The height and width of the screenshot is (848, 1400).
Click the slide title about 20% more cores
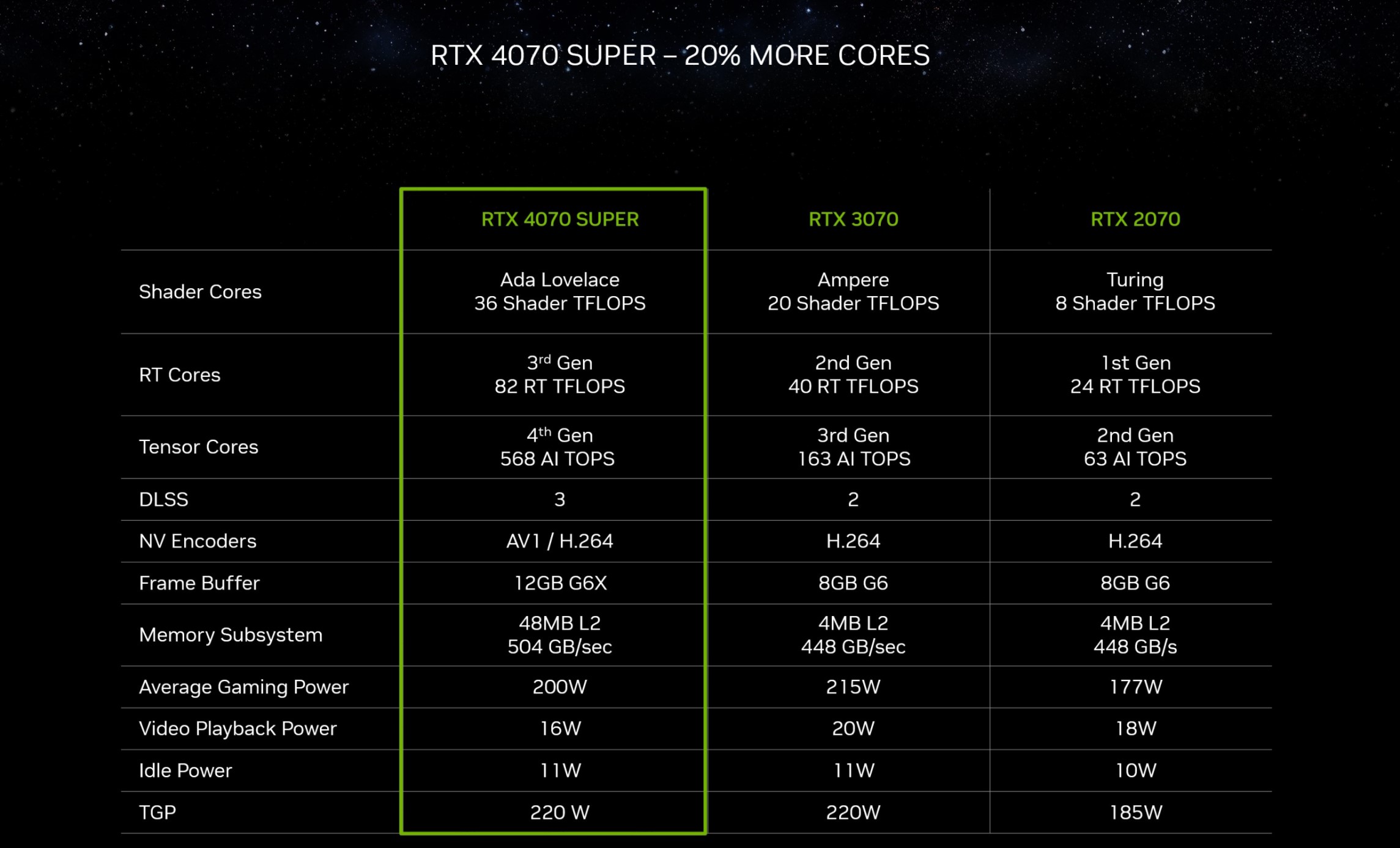click(x=680, y=56)
